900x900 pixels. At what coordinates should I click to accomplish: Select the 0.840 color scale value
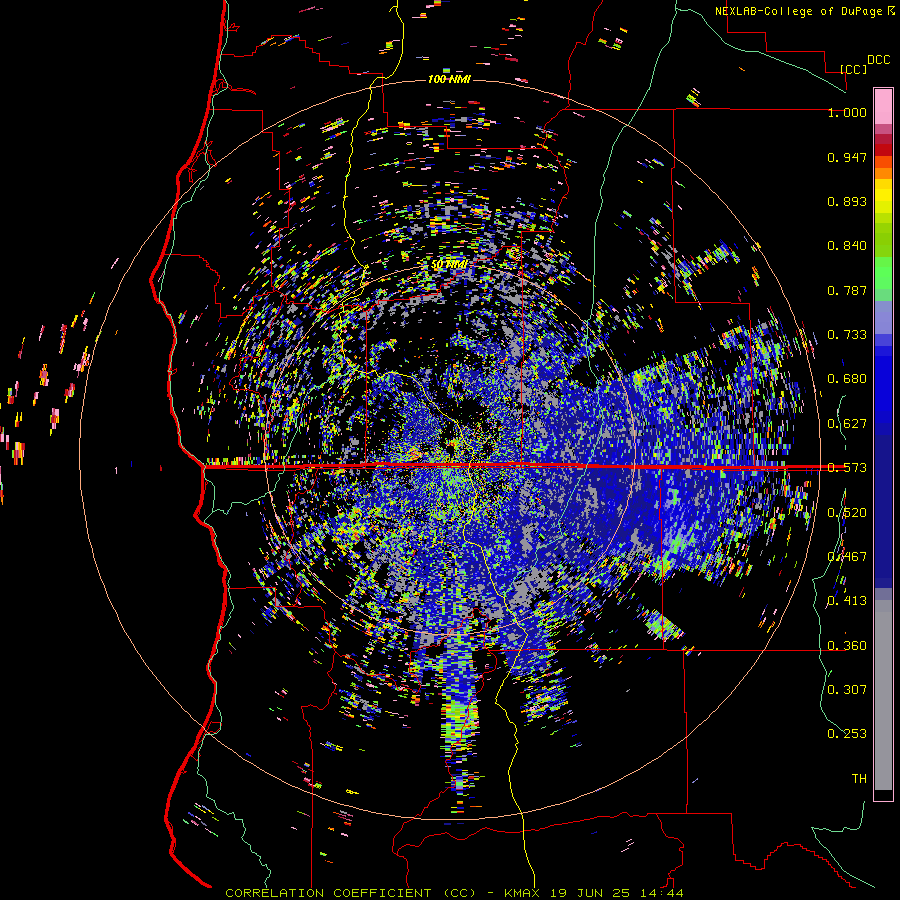[847, 246]
